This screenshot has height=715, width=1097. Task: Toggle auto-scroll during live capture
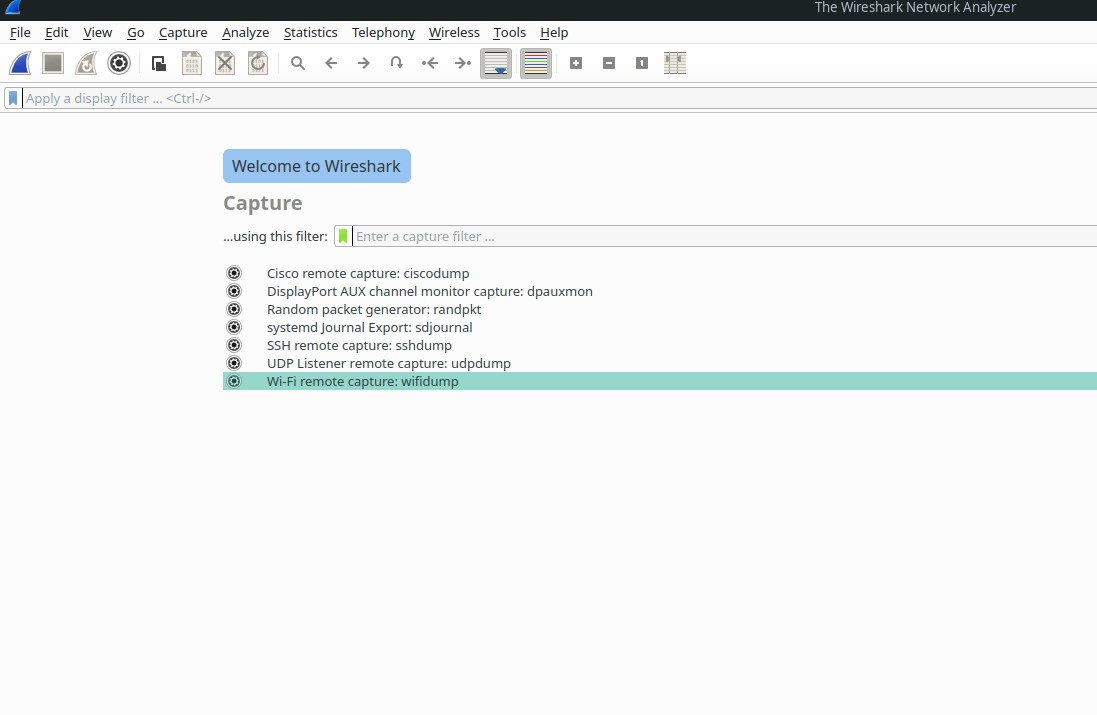click(x=496, y=64)
